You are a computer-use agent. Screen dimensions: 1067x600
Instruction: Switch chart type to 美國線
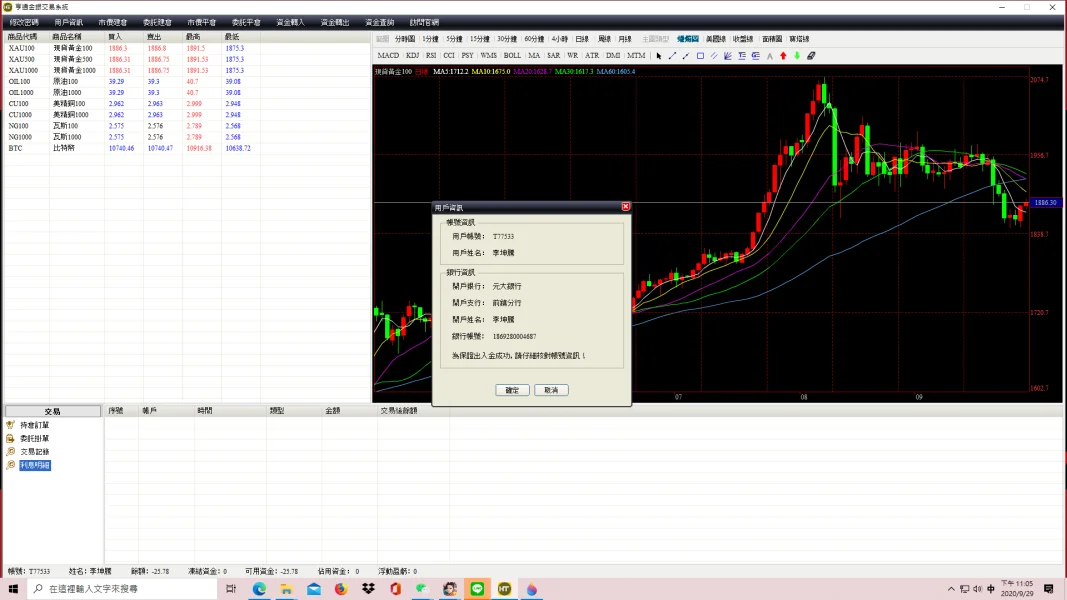[716, 39]
